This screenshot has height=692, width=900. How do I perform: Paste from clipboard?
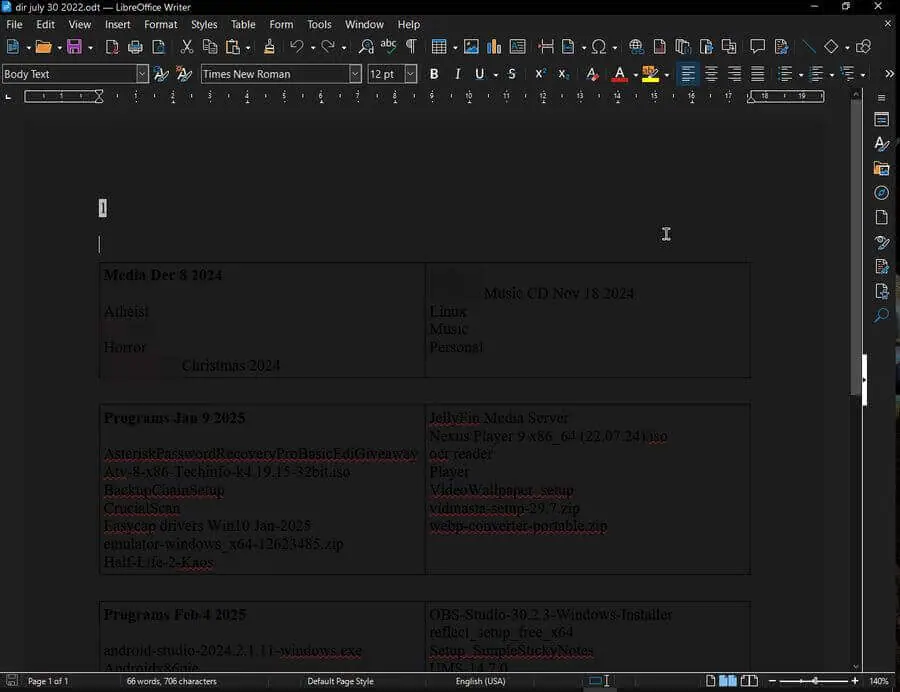point(233,47)
